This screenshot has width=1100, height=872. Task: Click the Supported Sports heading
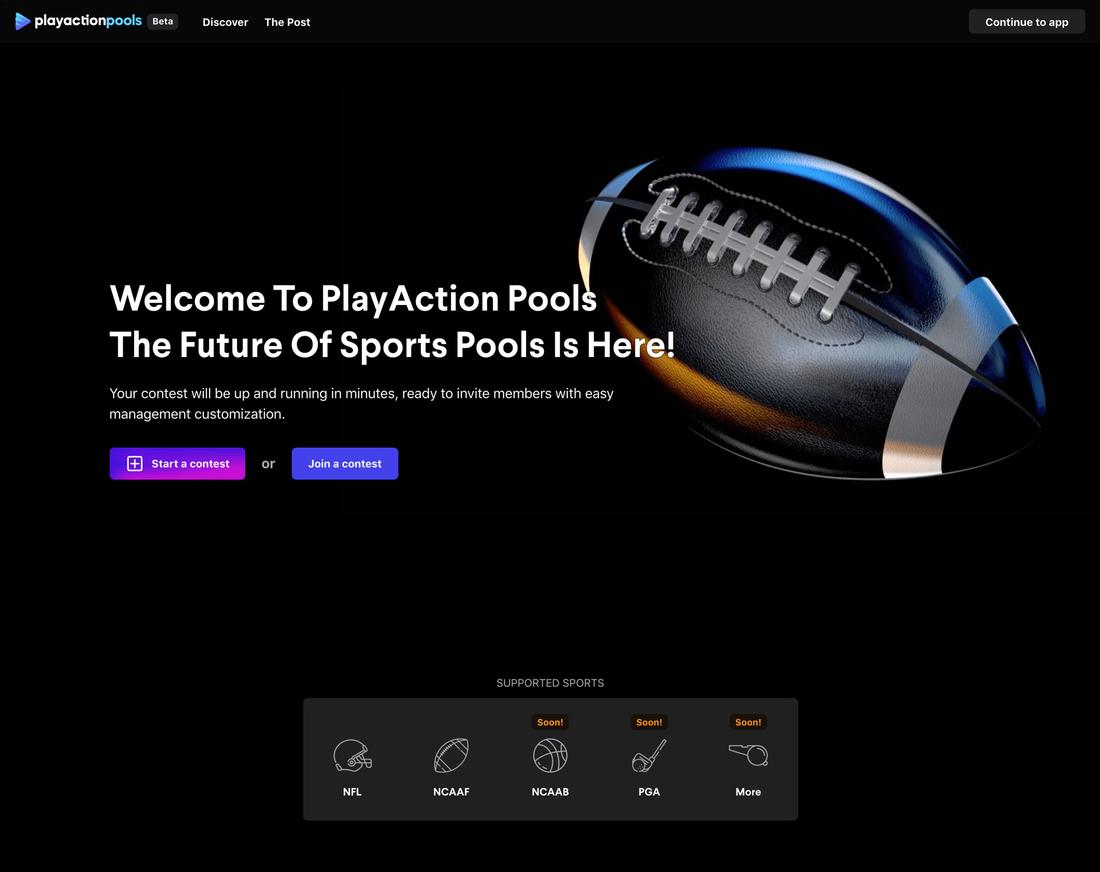[550, 683]
